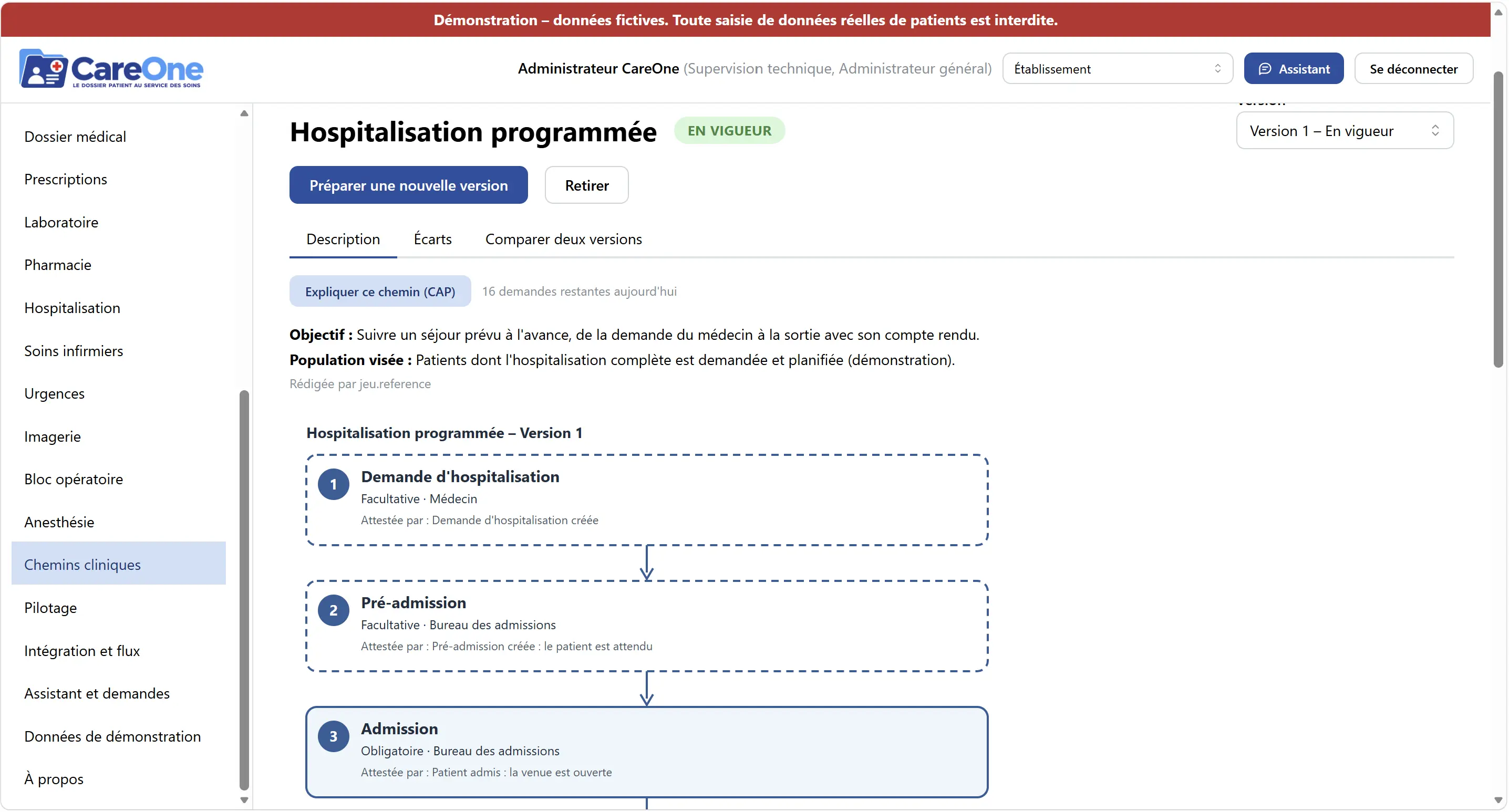
Task: Click step 2 number badge
Action: point(333,611)
